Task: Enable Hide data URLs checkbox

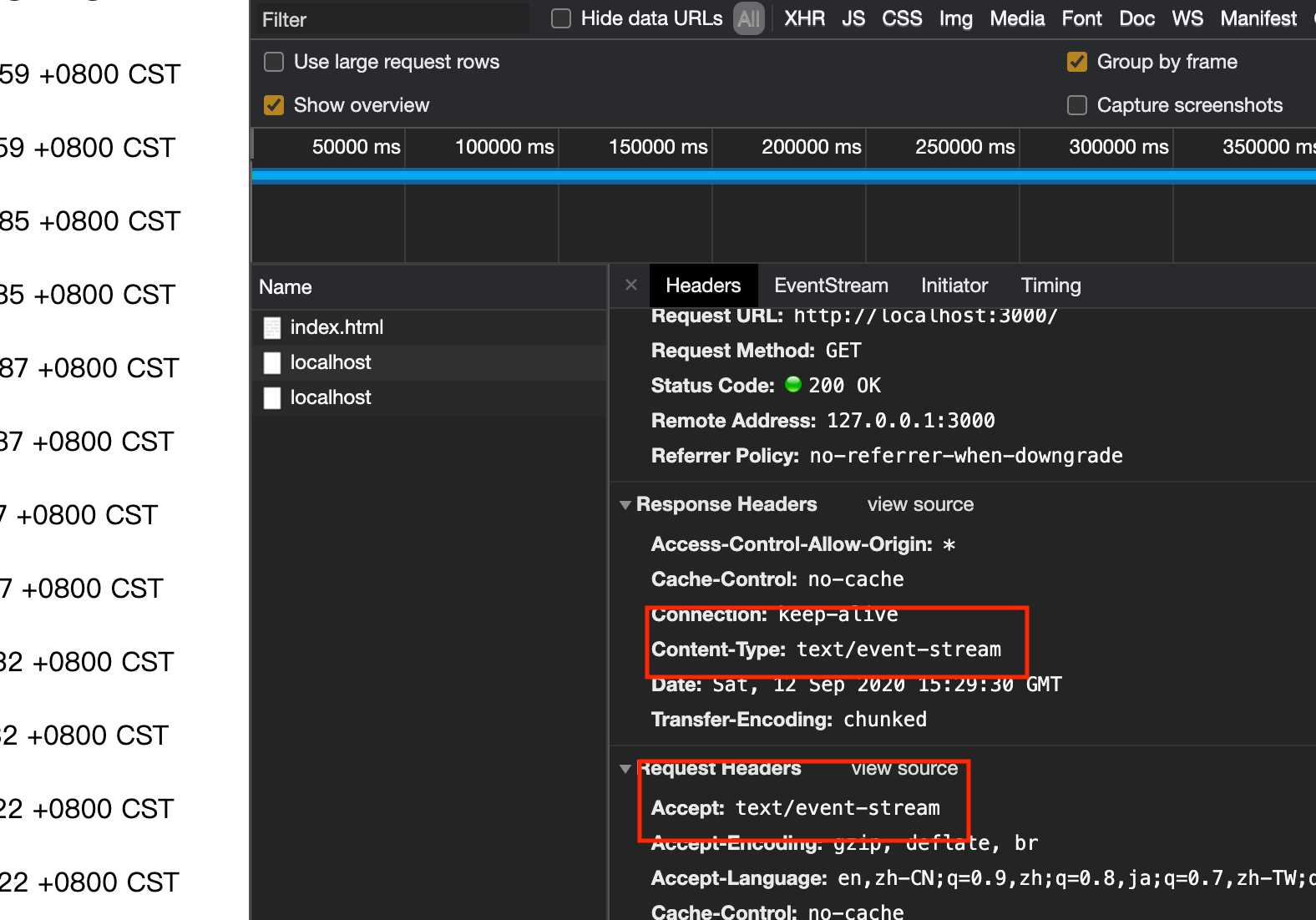Action: pos(561,18)
